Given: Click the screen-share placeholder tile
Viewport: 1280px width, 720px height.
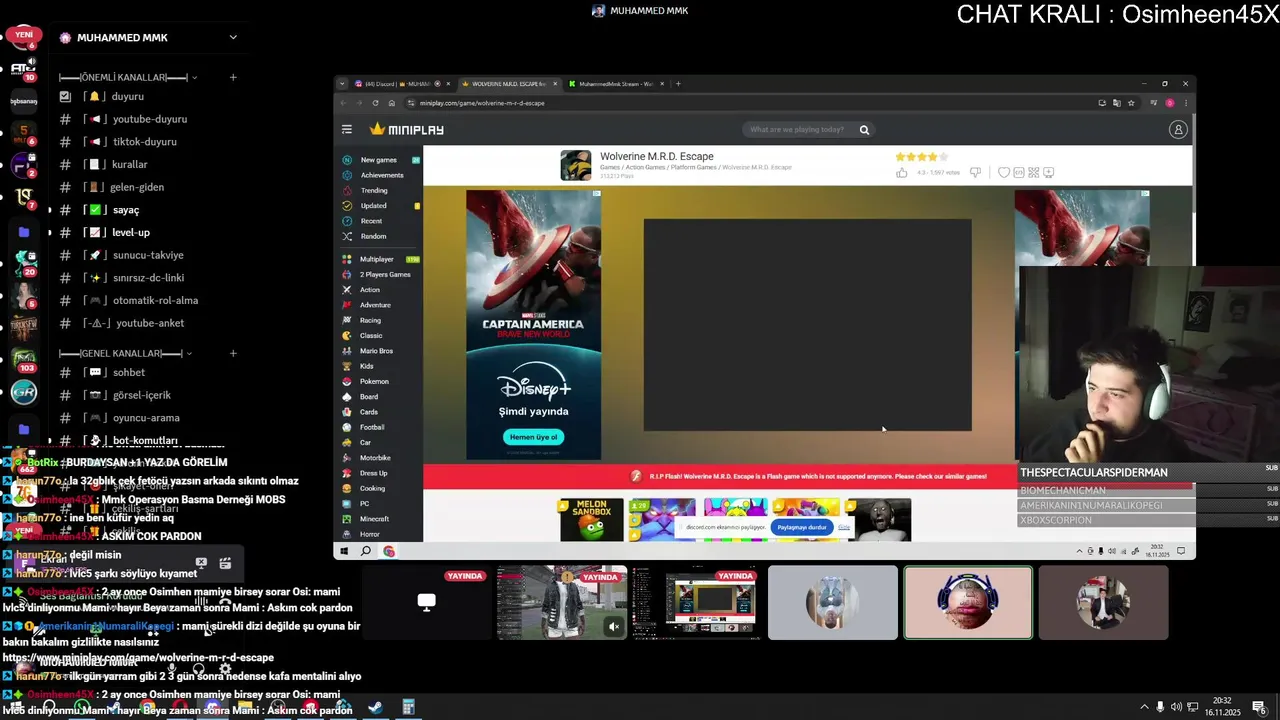Looking at the screenshot, I should pos(427,602).
